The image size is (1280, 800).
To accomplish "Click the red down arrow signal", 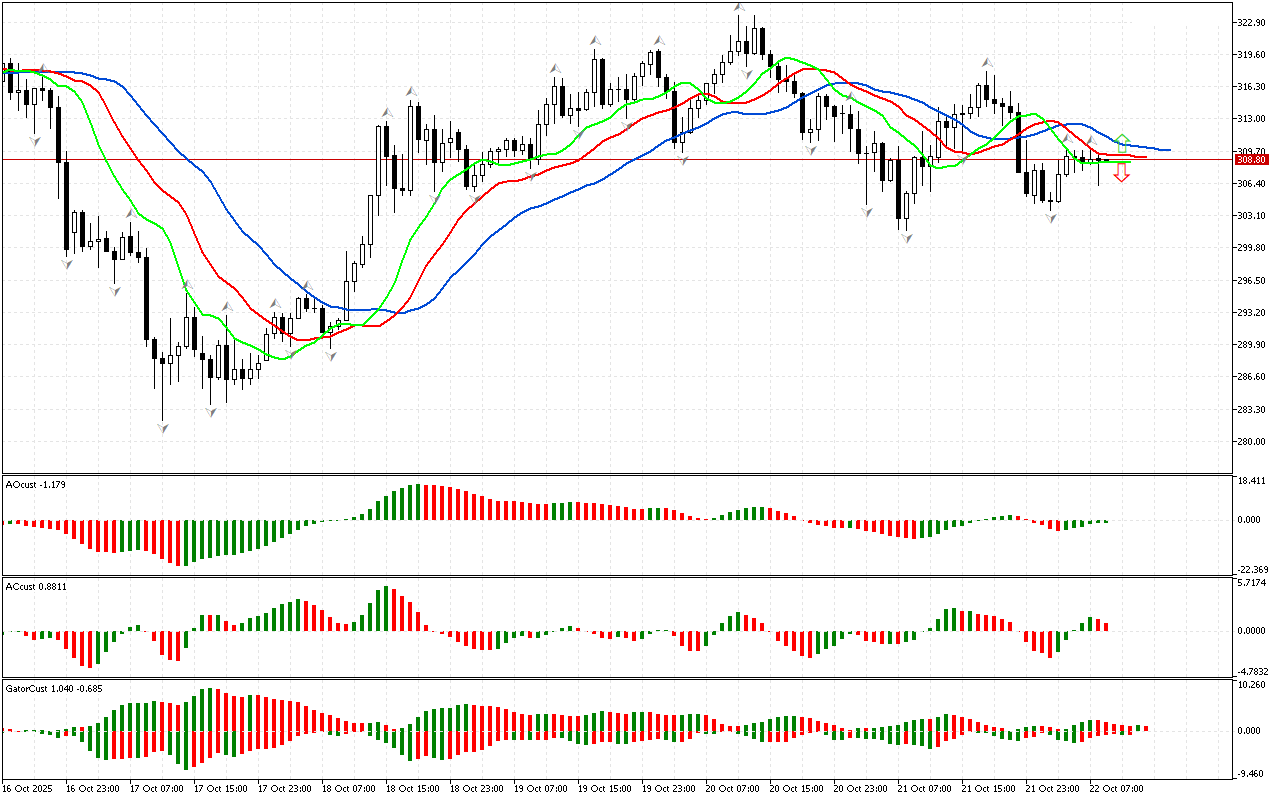I will pos(1122,173).
